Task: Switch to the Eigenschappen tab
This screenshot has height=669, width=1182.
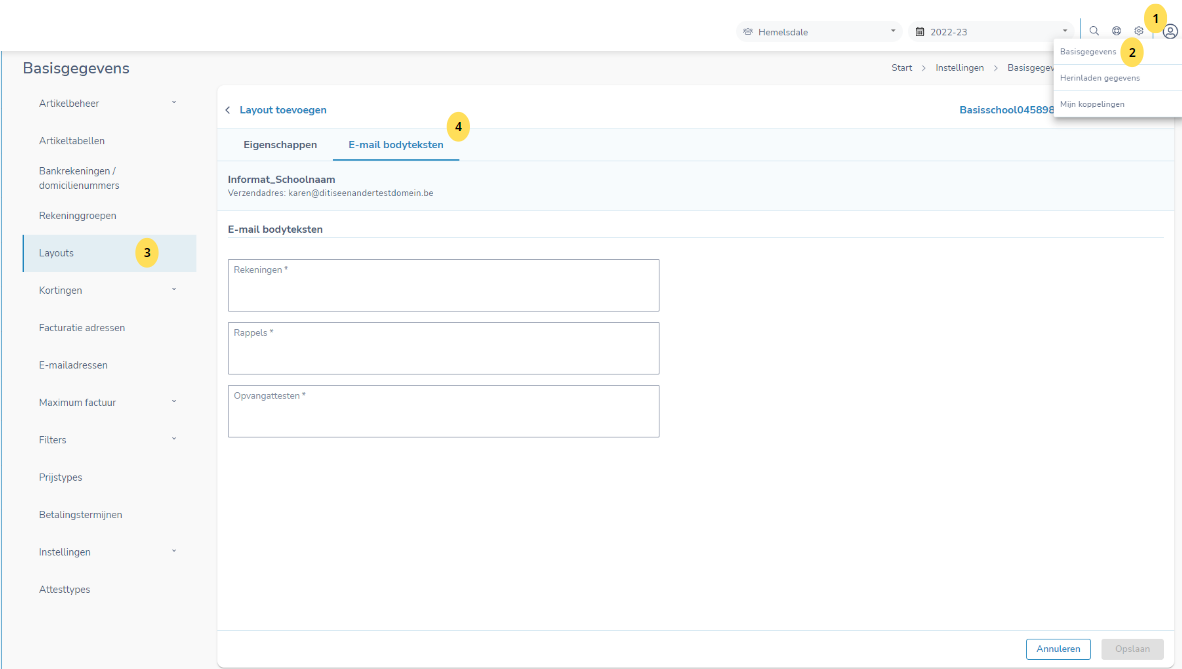Action: (280, 145)
